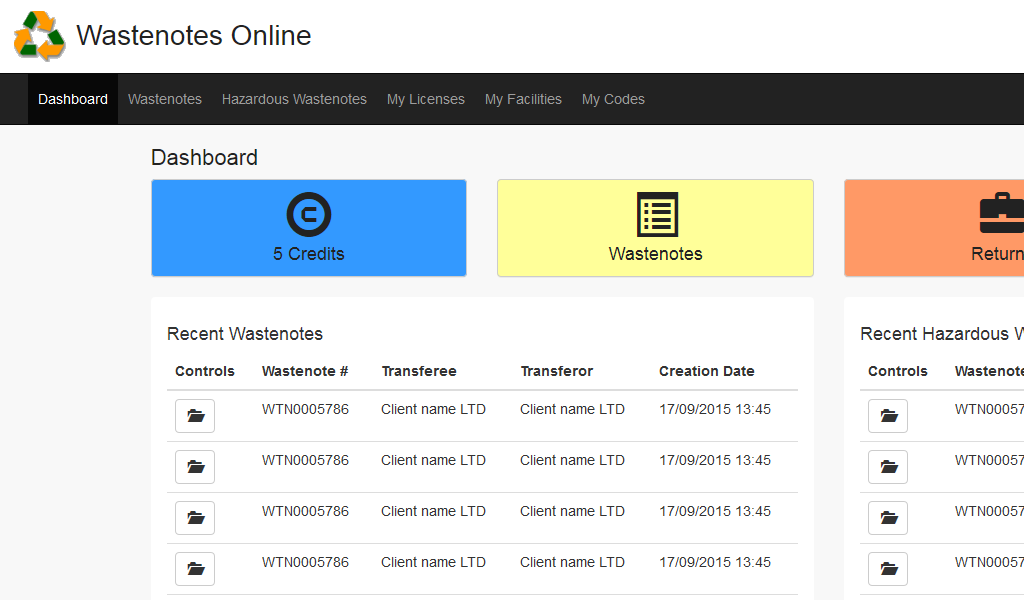Open the last hazardous wastenote folder control

tap(887, 568)
